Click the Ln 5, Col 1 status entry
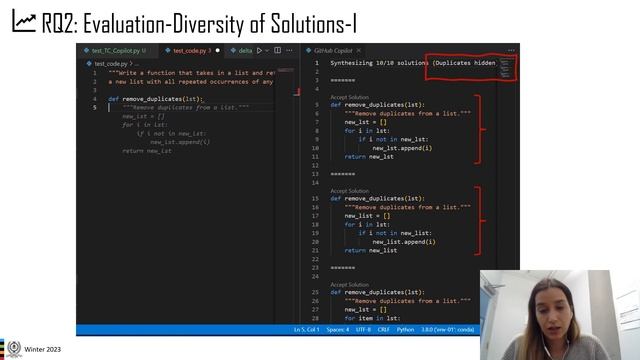 click(x=306, y=329)
